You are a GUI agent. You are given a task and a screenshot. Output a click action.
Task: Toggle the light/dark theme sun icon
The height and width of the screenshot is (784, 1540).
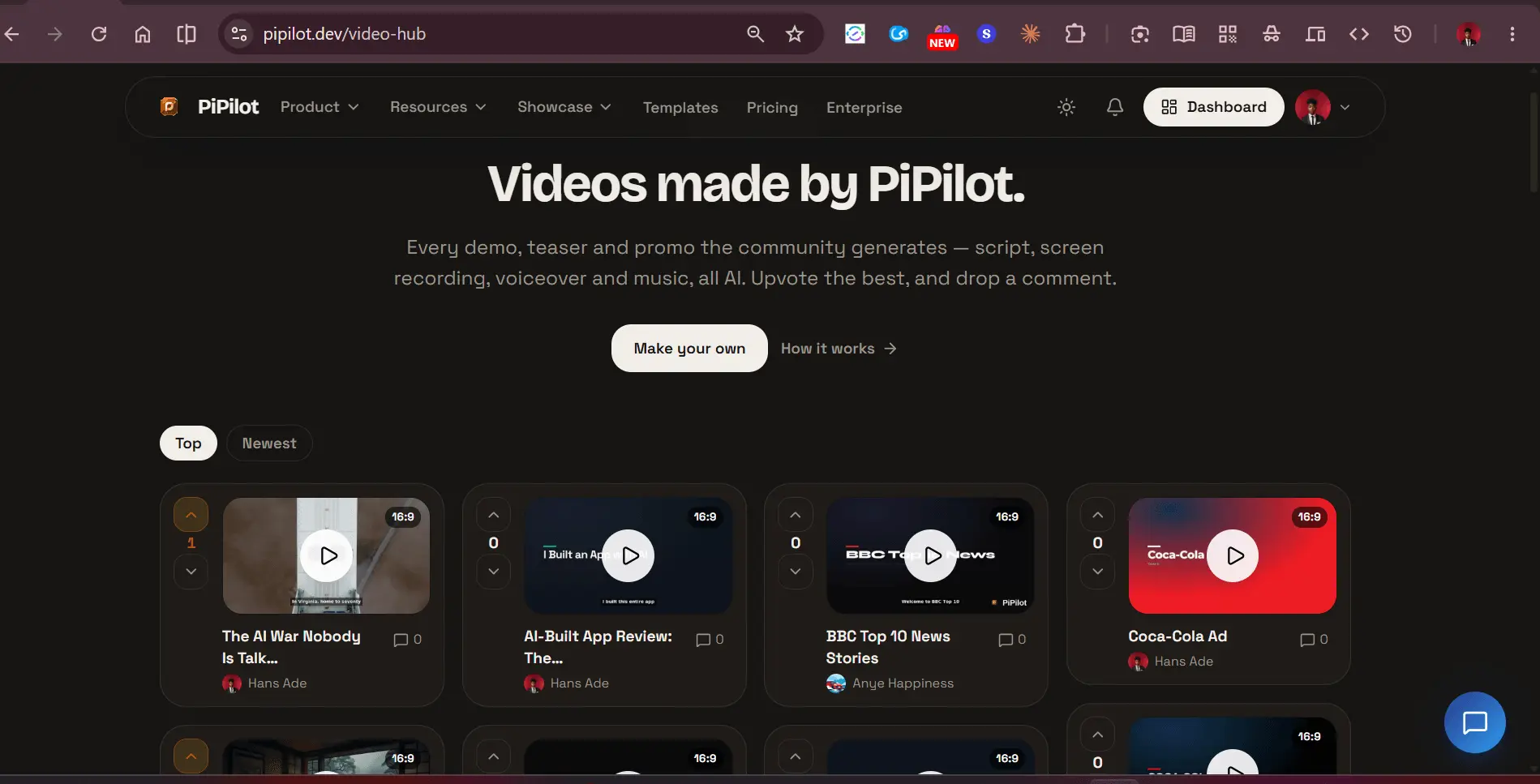click(1066, 107)
